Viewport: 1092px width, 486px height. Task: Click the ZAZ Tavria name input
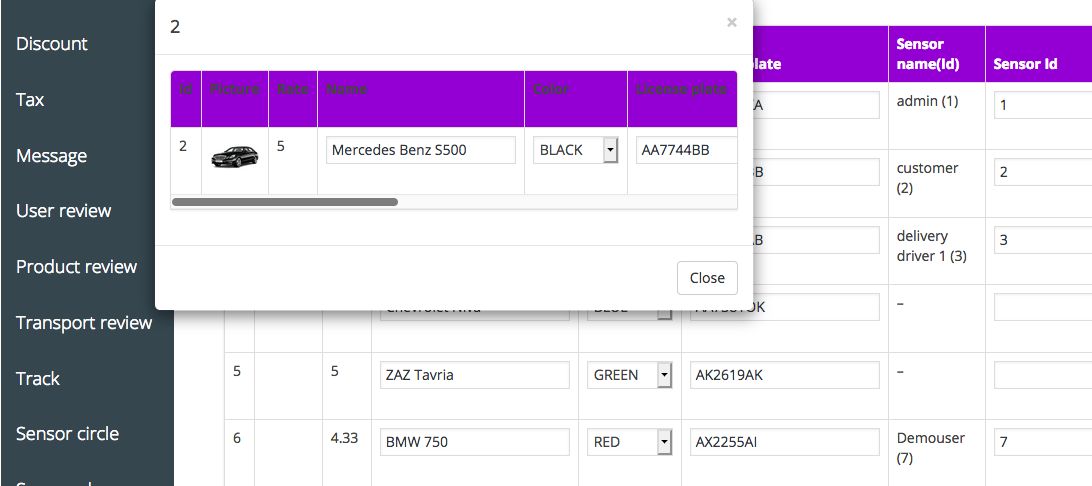pos(474,375)
